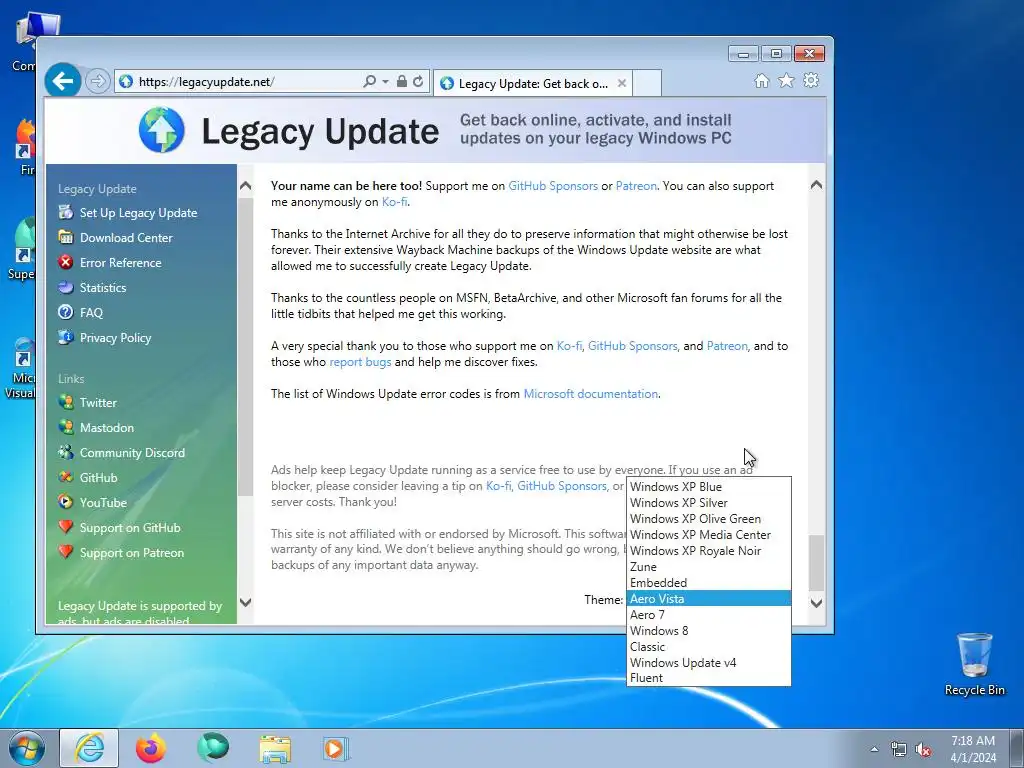Screen dimensions: 1024x768
Task: Follow the report bugs link
Action: (360, 362)
